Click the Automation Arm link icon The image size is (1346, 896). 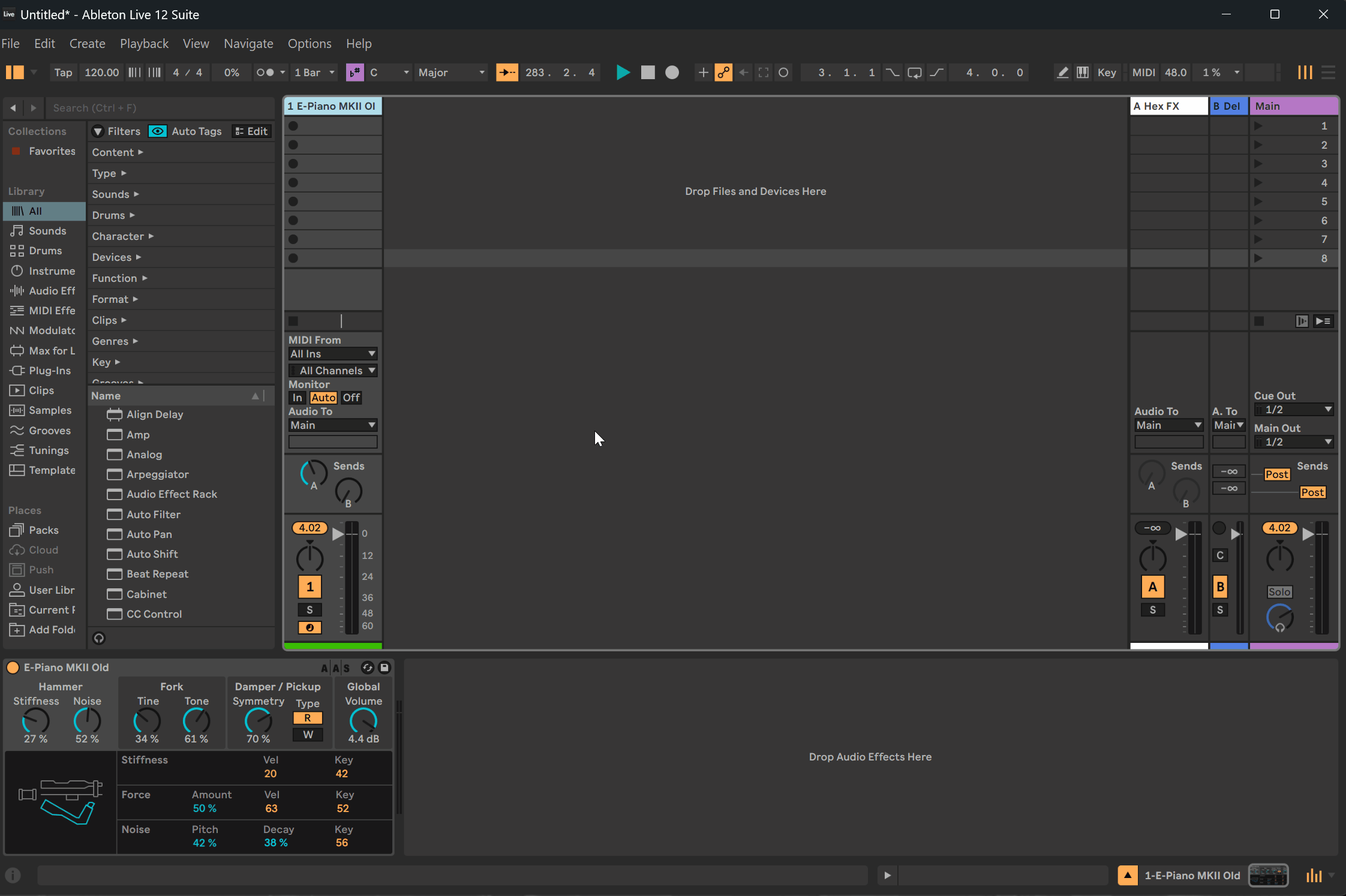click(x=723, y=73)
